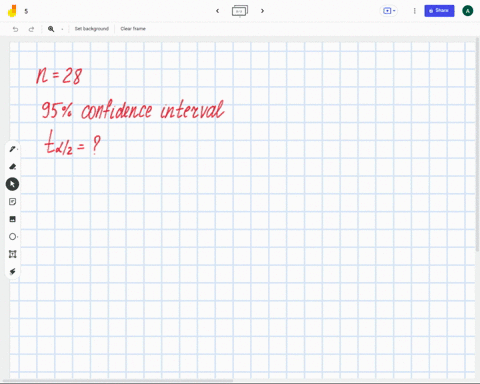Click the vertical scrollbar
480x384 pixels.
477,145
